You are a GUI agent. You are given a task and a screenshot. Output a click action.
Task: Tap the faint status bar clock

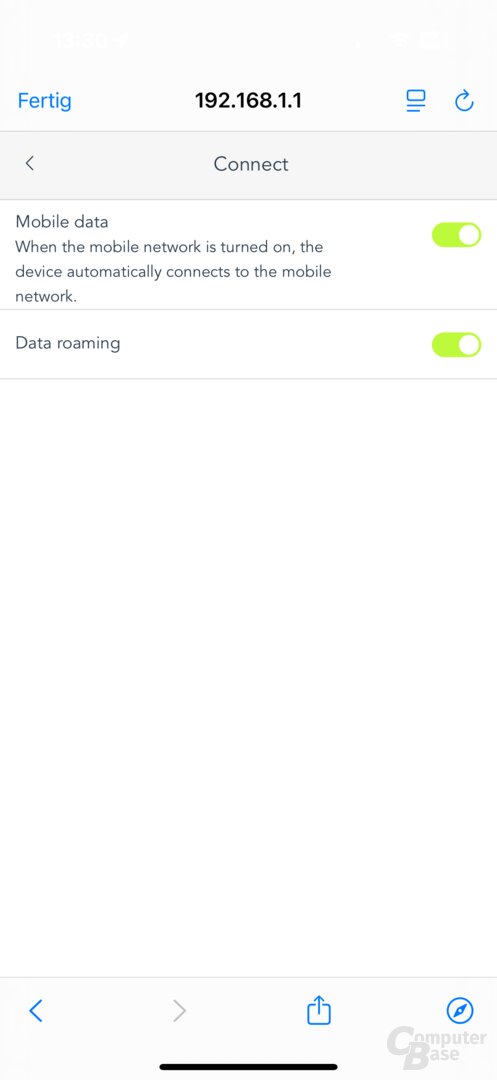pyautogui.click(x=83, y=41)
